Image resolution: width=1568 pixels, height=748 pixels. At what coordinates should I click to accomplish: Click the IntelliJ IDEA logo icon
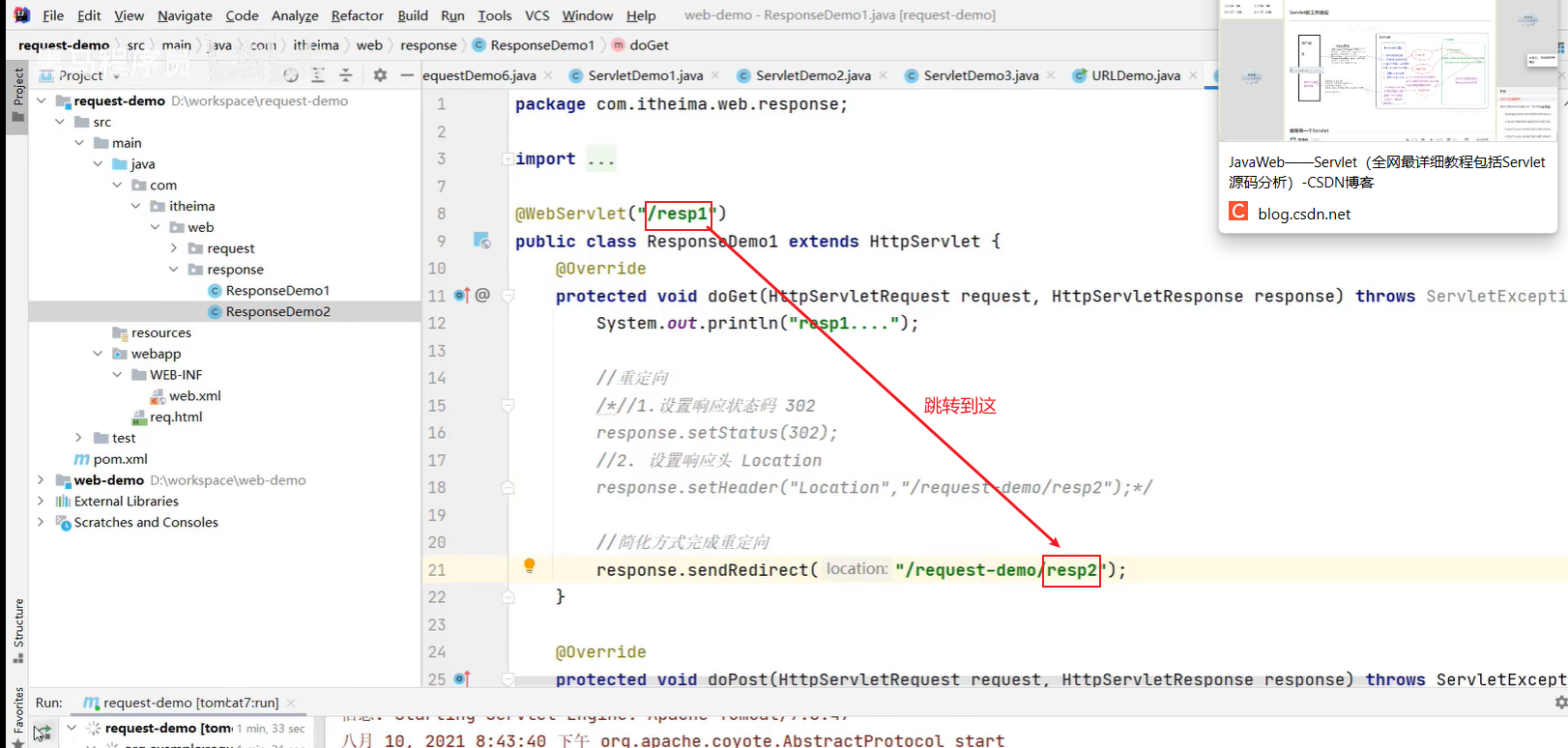click(x=21, y=15)
